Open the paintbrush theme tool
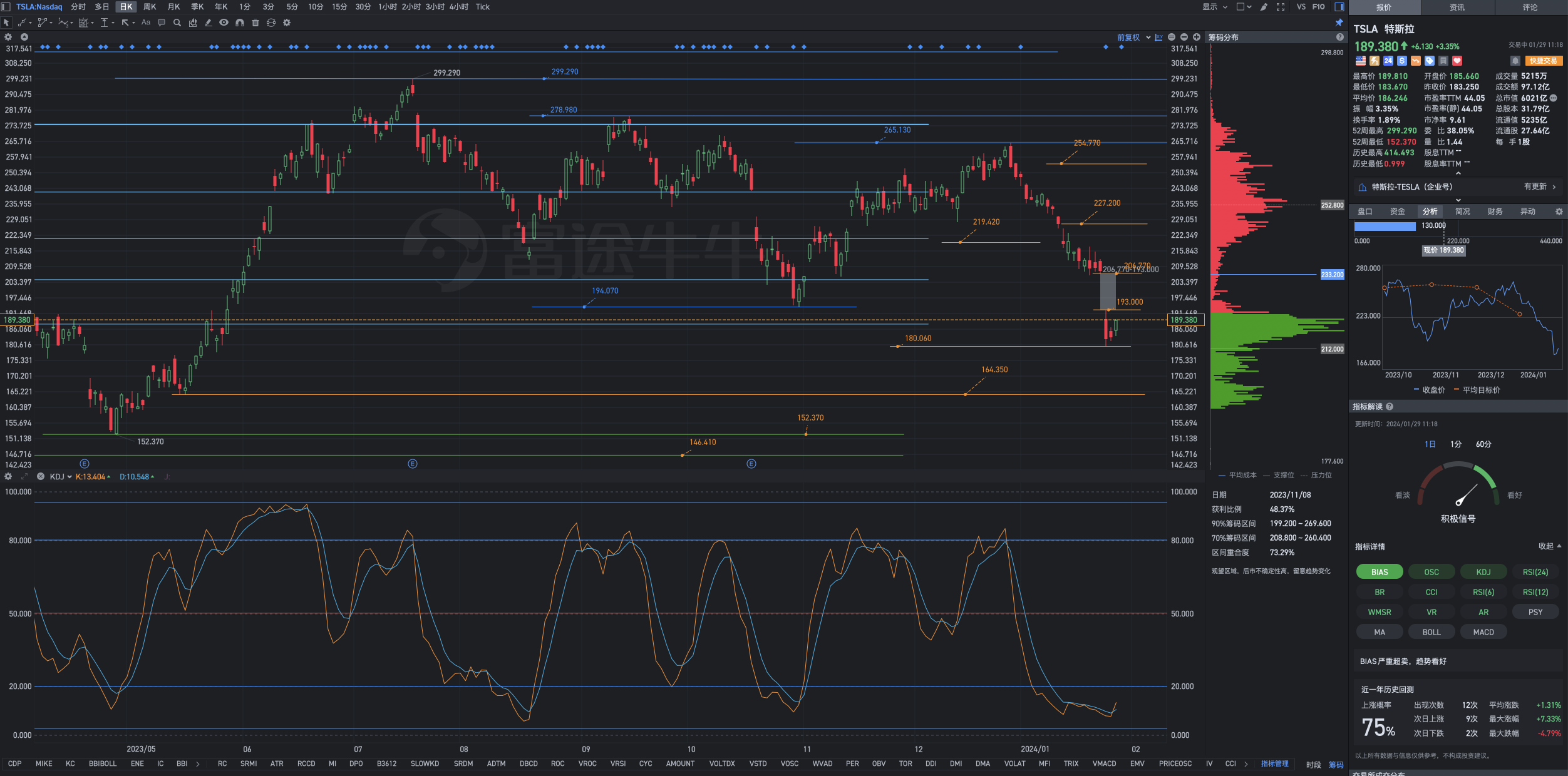Viewport: 1568px width, 776px height. pyautogui.click(x=1264, y=7)
